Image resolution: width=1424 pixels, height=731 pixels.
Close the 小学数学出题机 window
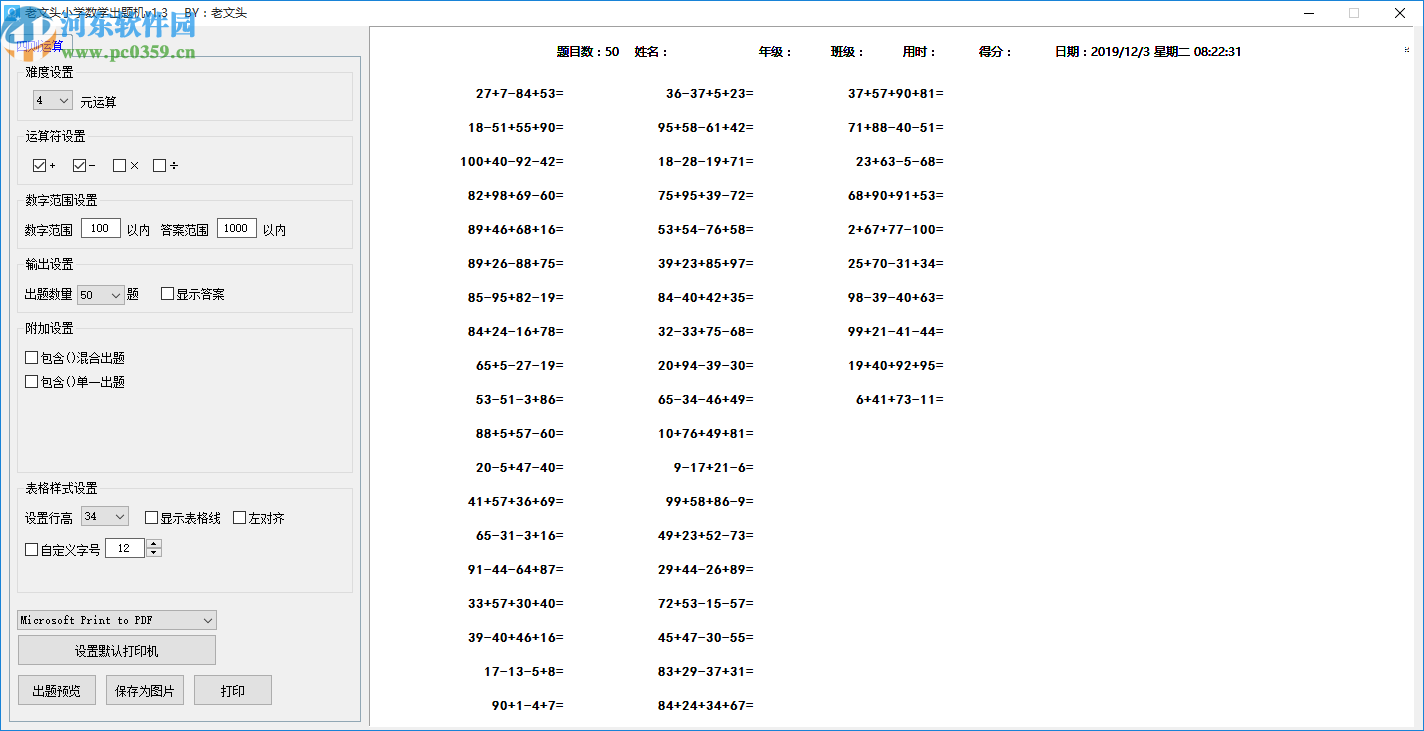[x=1400, y=13]
